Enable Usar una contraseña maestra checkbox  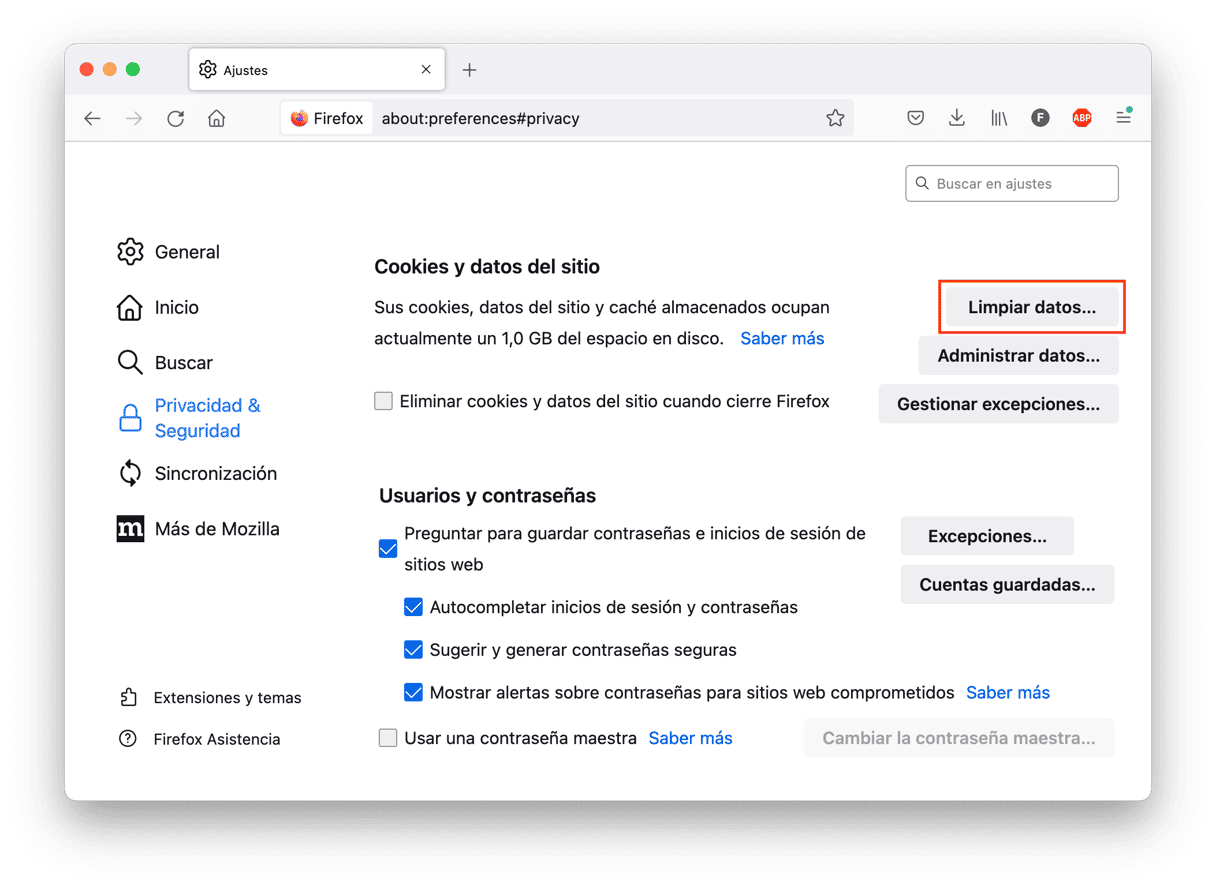[x=388, y=738]
